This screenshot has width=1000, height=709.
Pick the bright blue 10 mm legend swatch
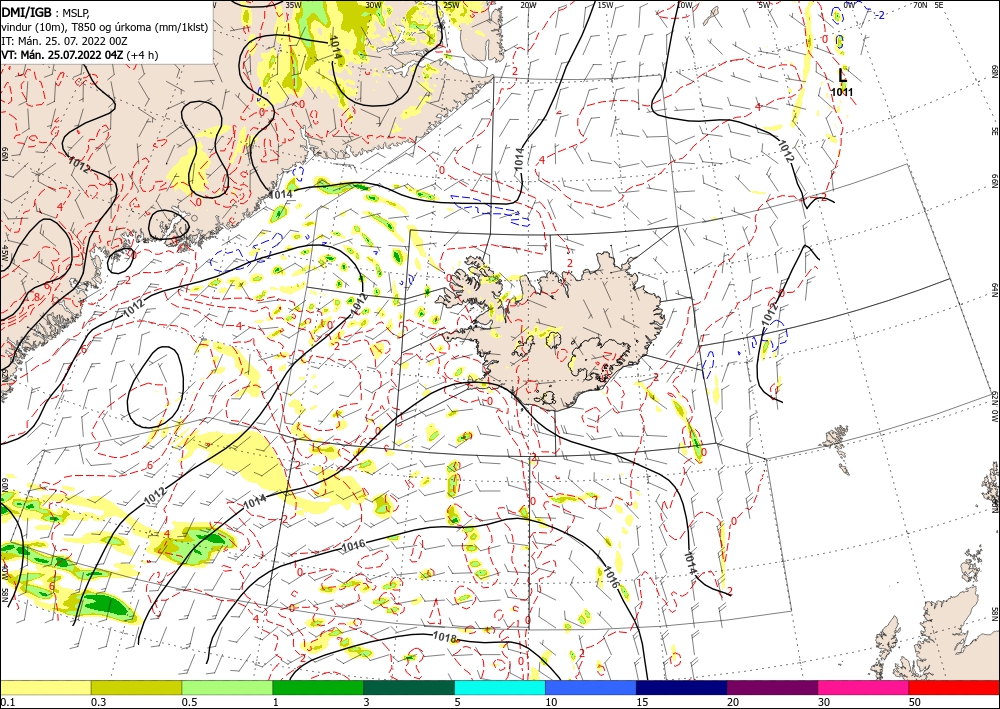click(591, 687)
